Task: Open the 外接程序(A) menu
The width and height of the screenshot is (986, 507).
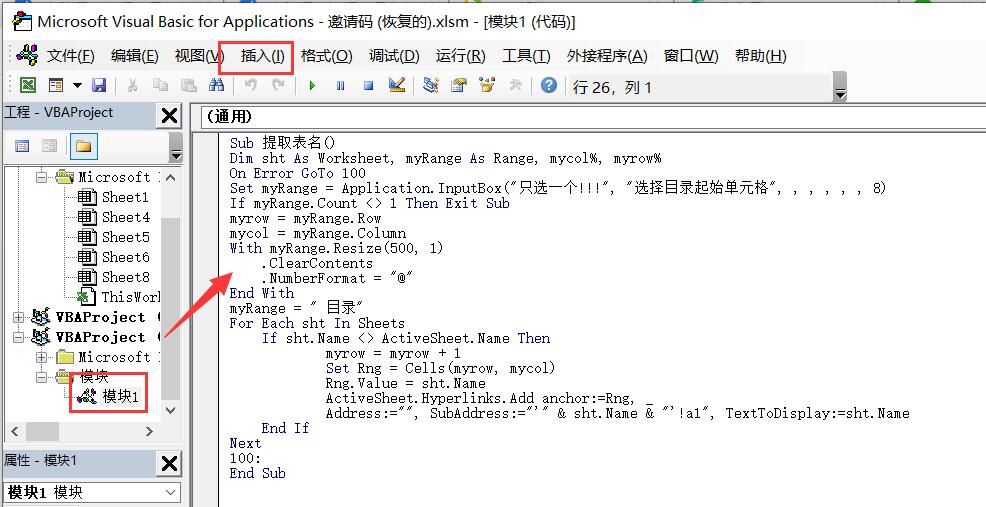Action: pos(607,56)
